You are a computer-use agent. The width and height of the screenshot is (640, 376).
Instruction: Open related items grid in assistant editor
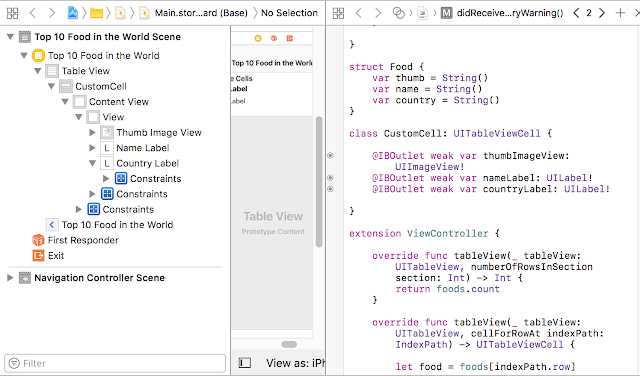tap(338, 13)
